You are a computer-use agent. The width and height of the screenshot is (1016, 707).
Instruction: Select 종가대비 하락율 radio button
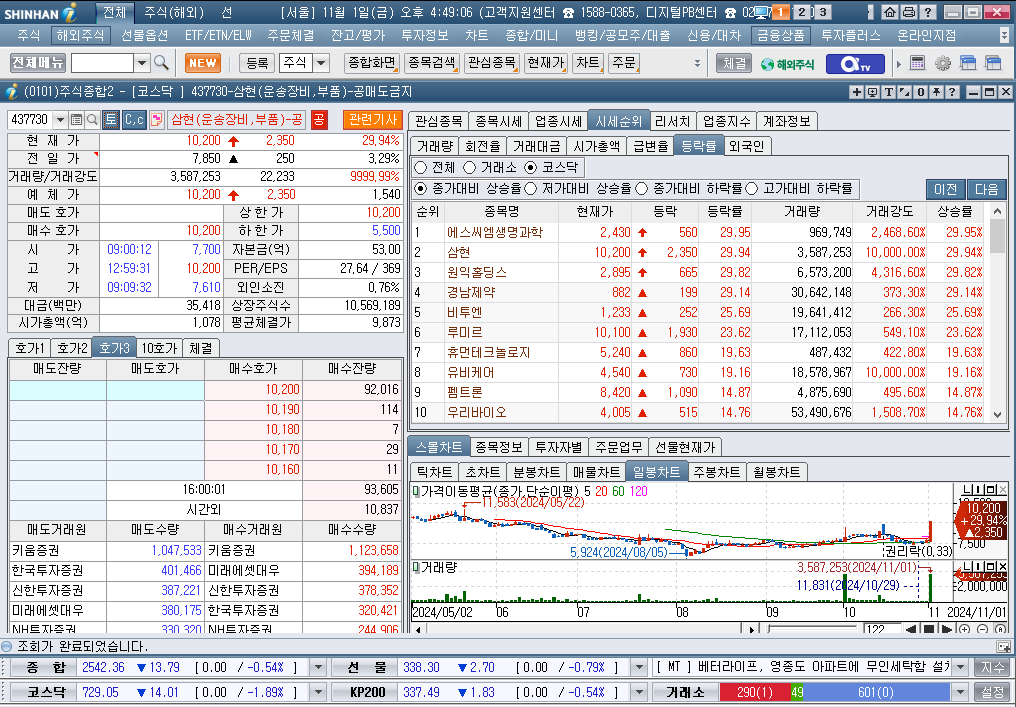click(641, 189)
